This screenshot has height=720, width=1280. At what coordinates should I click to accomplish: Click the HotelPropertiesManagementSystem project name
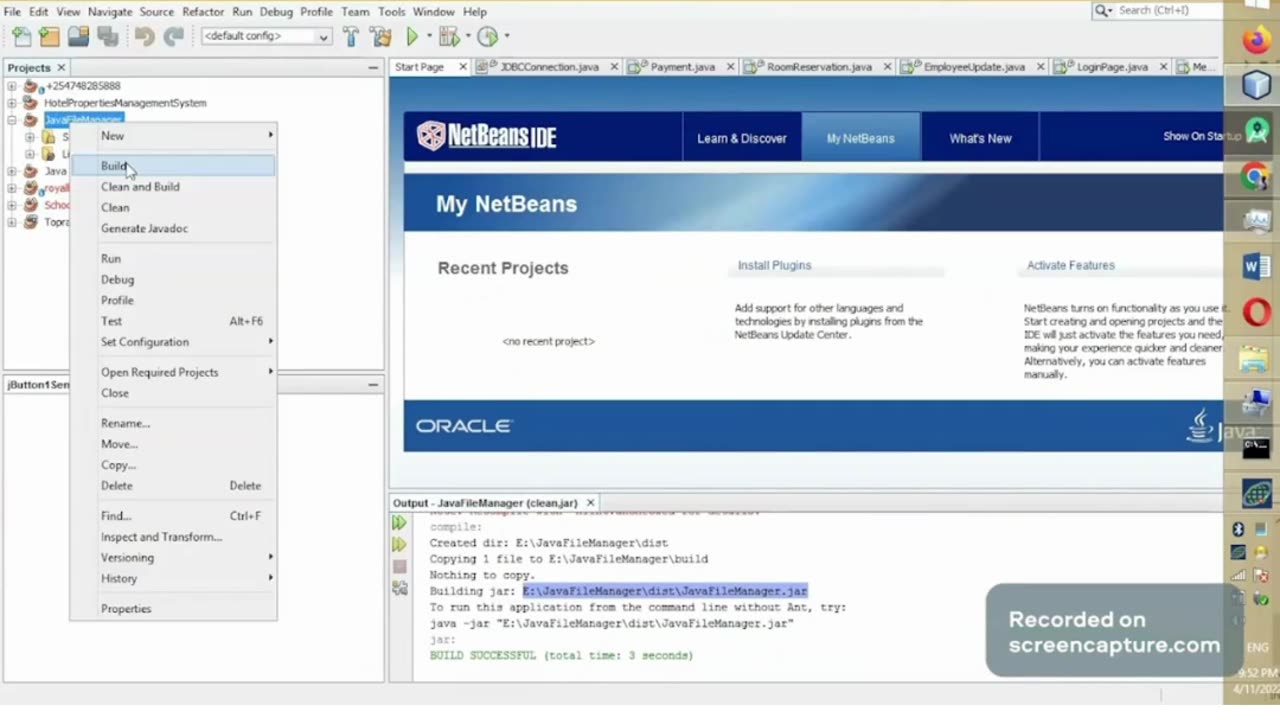pyautogui.click(x=125, y=103)
